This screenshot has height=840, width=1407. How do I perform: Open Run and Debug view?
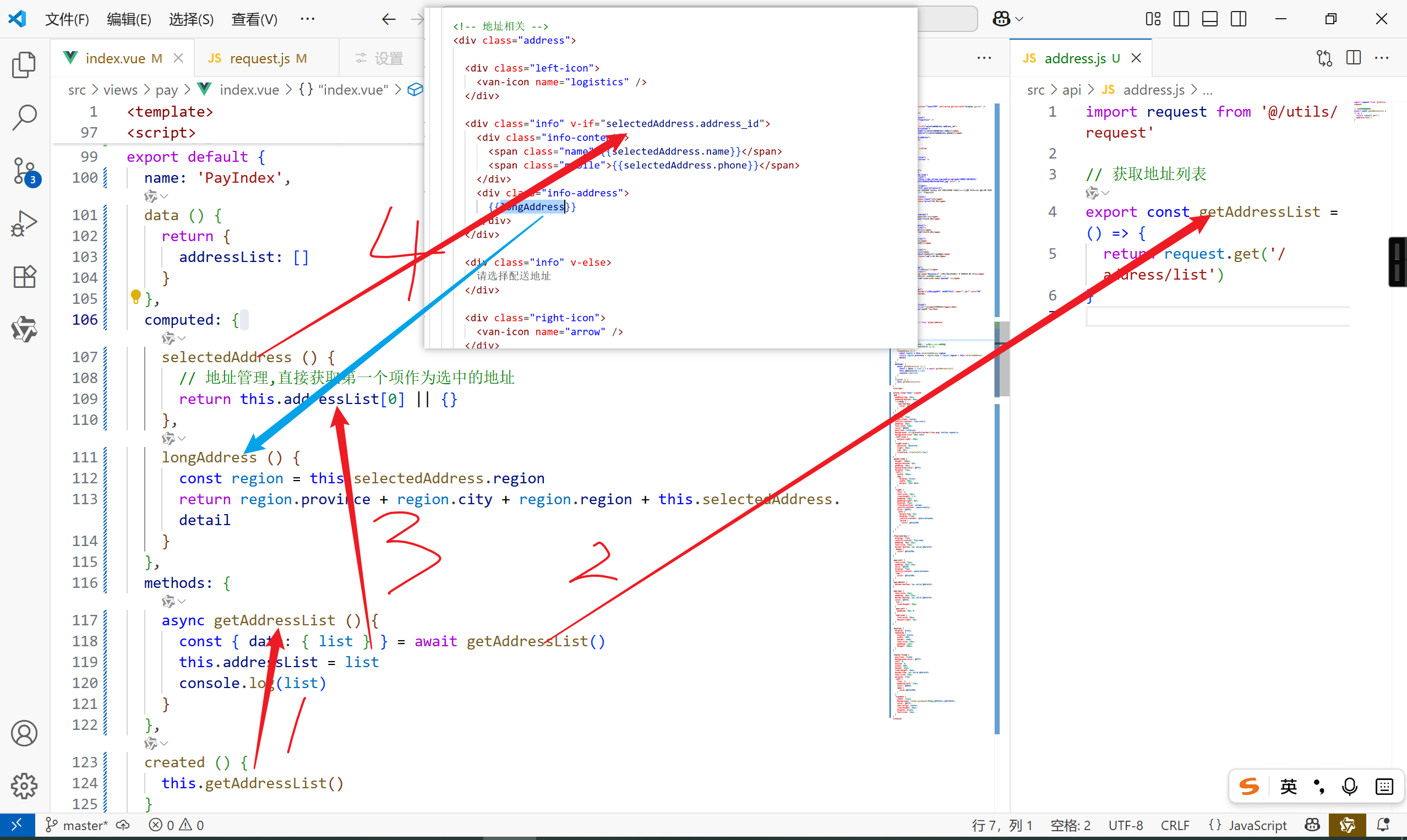tap(24, 223)
